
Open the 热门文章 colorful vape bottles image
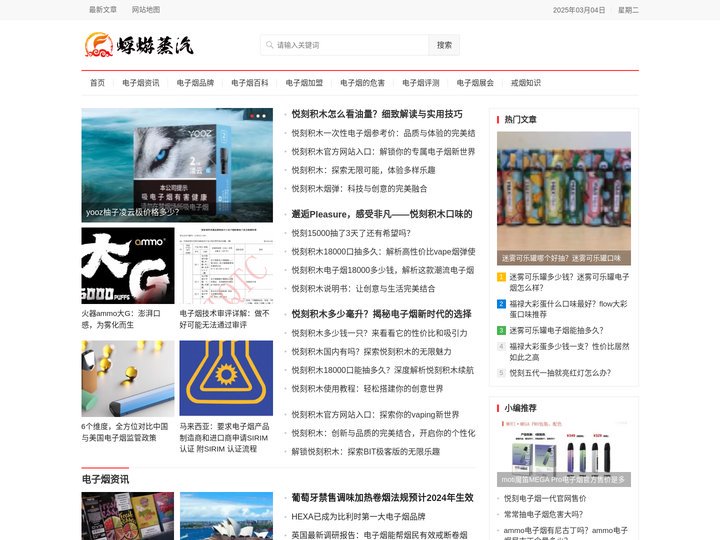564,198
